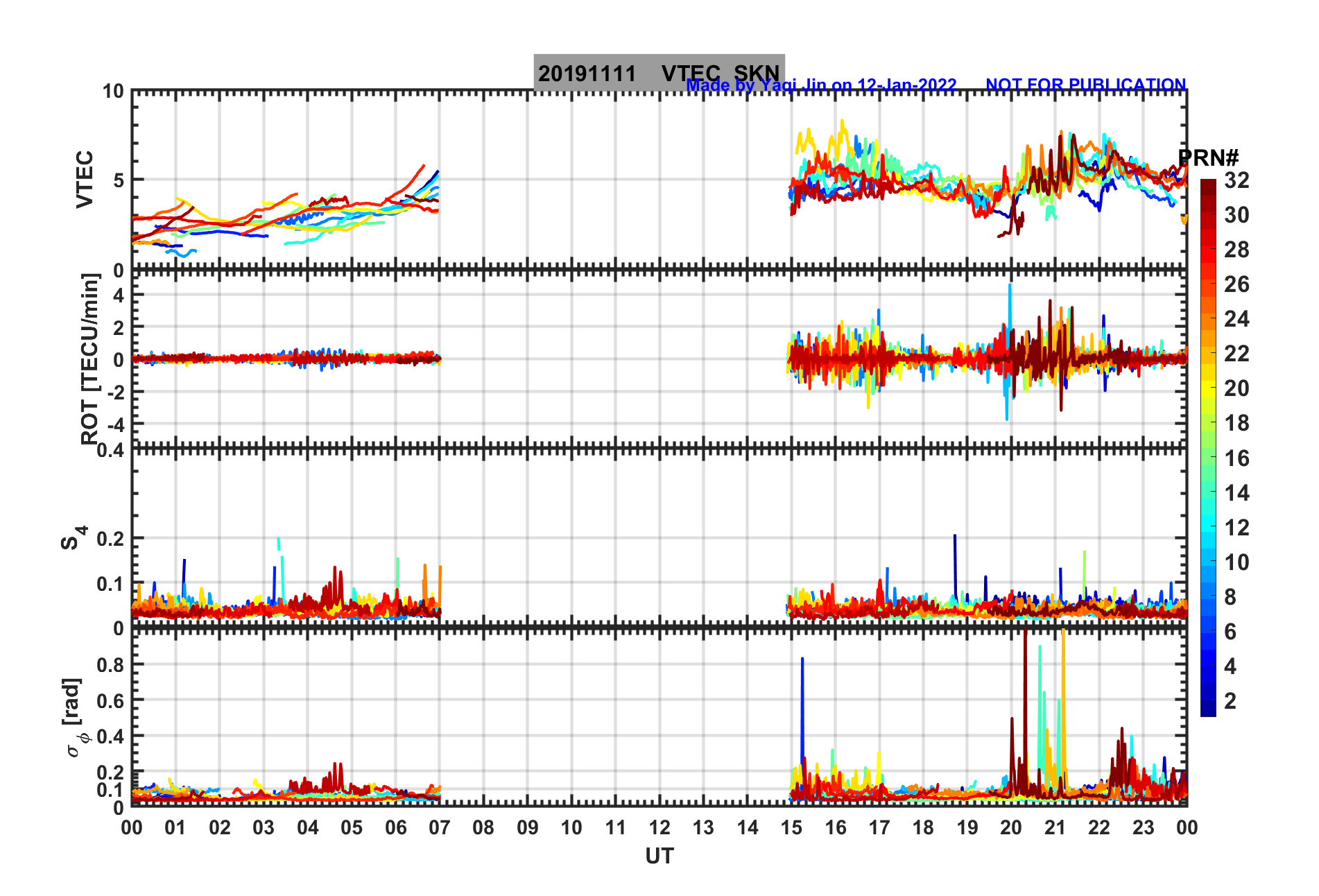Click the "5" tick on the VTEC axis
Image resolution: width=1319 pixels, height=896 pixels.
pyautogui.click(x=119, y=180)
